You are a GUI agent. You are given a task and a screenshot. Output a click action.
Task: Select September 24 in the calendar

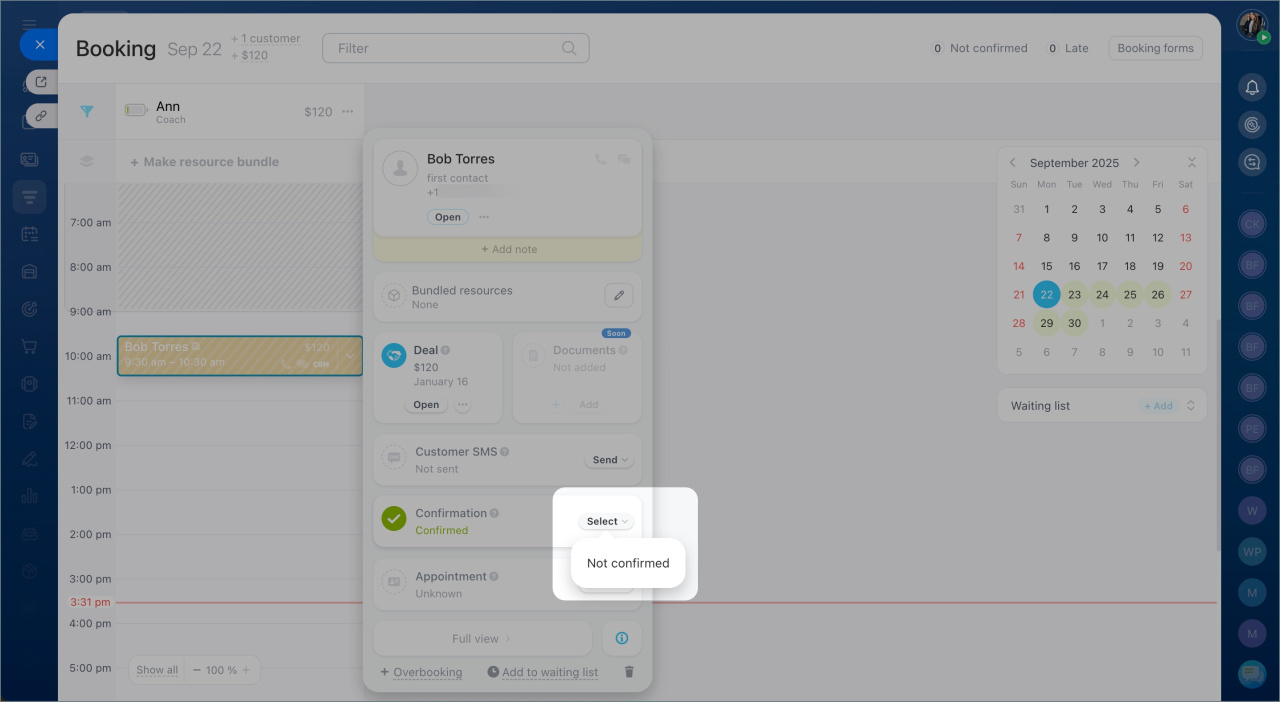pyautogui.click(x=1102, y=295)
